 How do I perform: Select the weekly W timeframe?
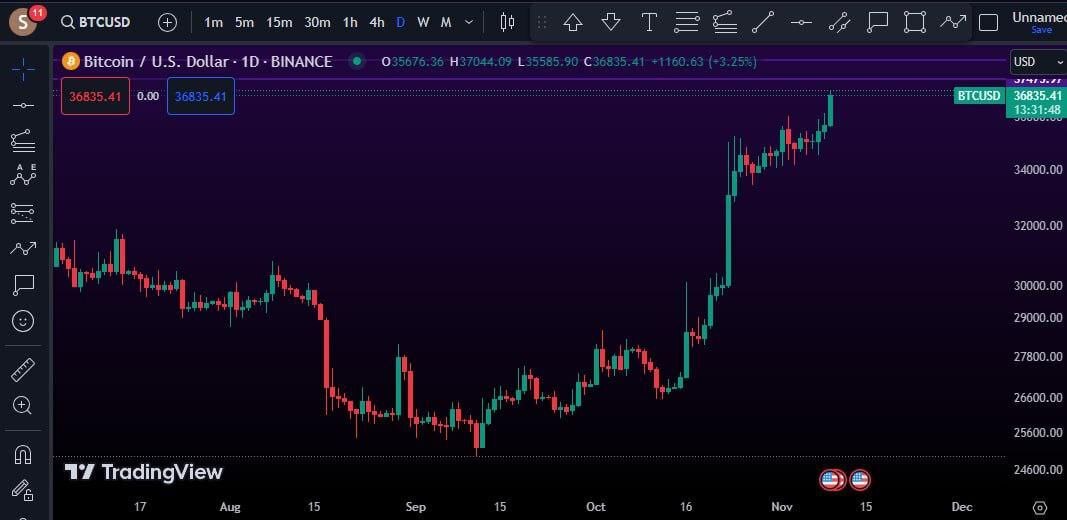click(x=423, y=22)
